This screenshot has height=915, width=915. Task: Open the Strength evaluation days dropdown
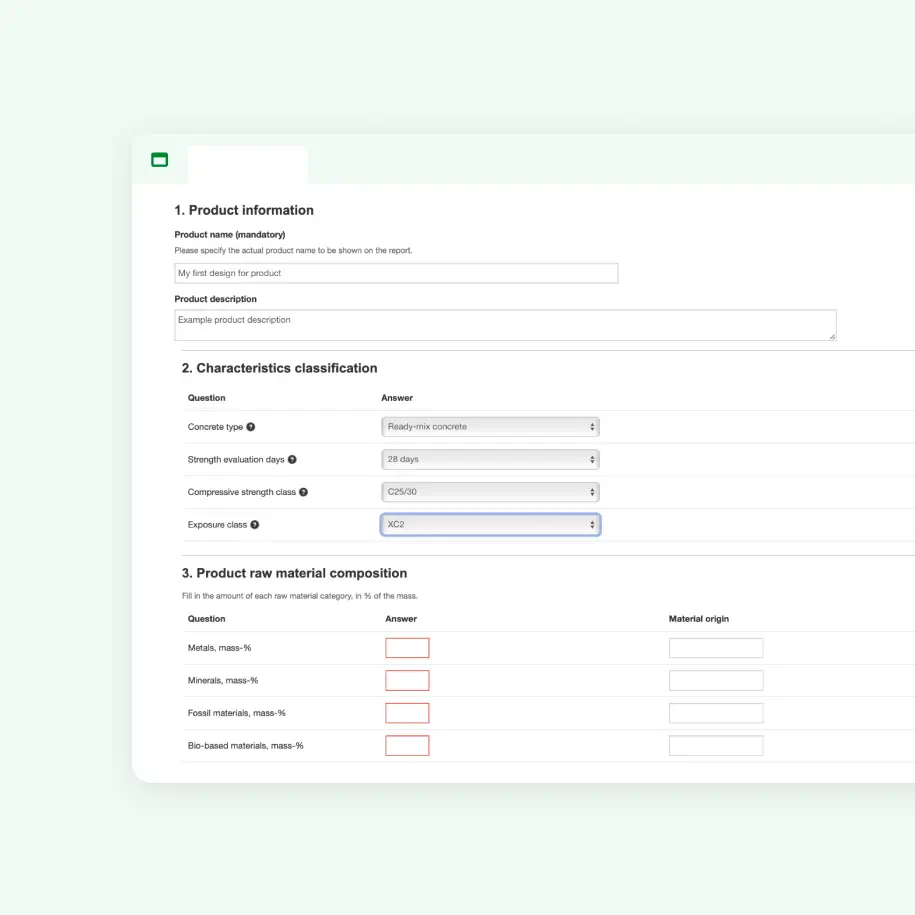point(490,460)
